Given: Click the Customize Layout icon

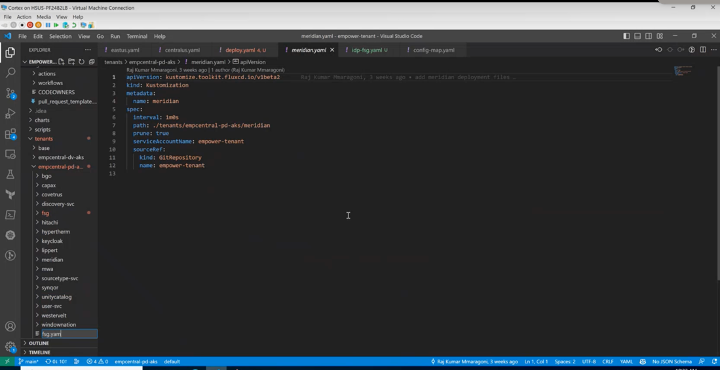Looking at the screenshot, I should [660, 36].
